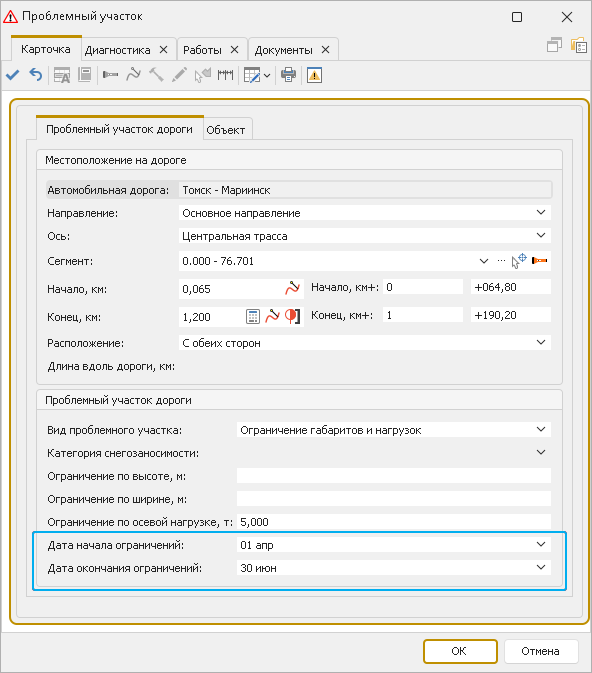
Task: Click the Отмена button
Action: point(540,651)
